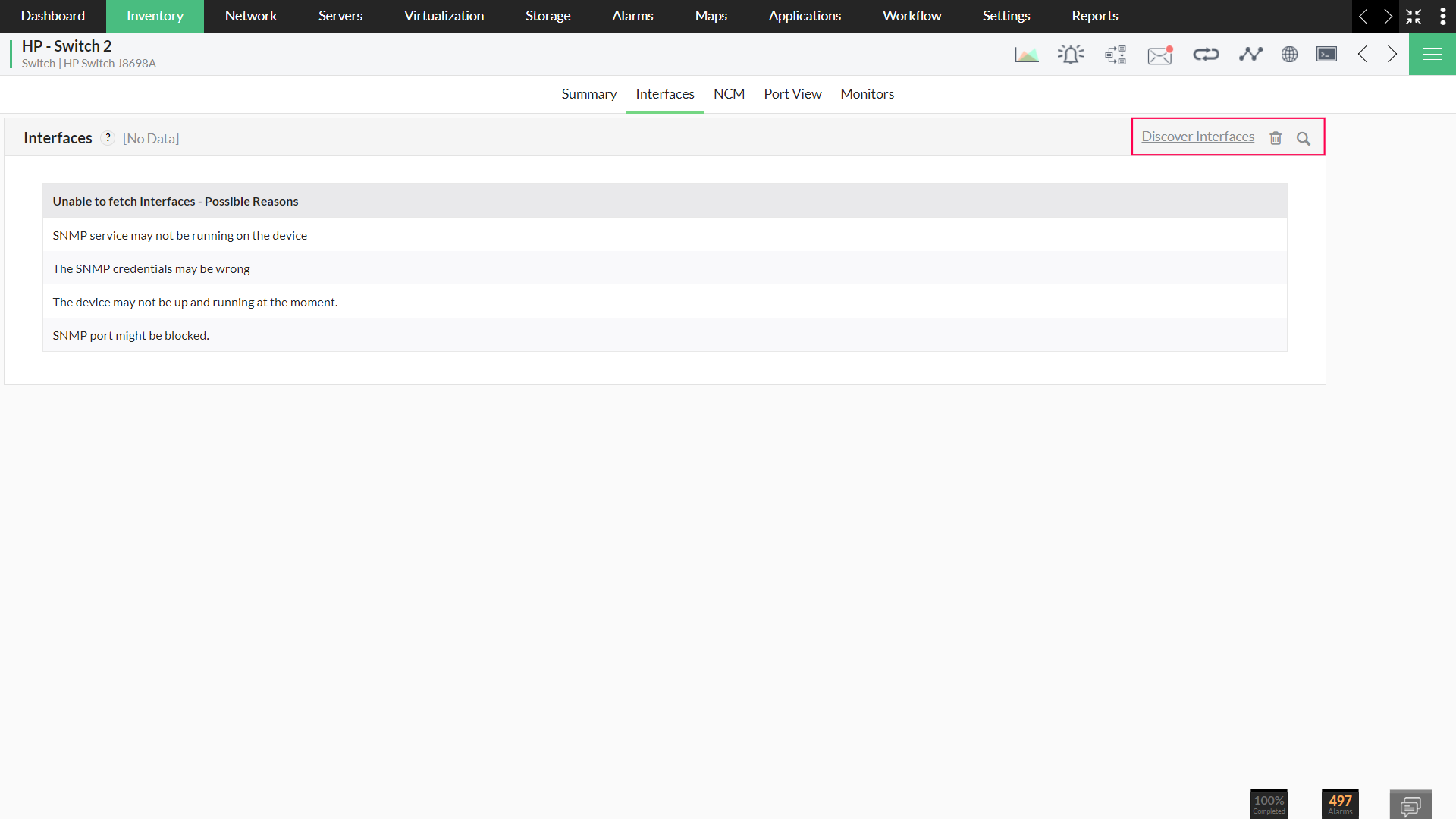The width and height of the screenshot is (1456, 819).
Task: Open the Alarms menu
Action: click(632, 16)
